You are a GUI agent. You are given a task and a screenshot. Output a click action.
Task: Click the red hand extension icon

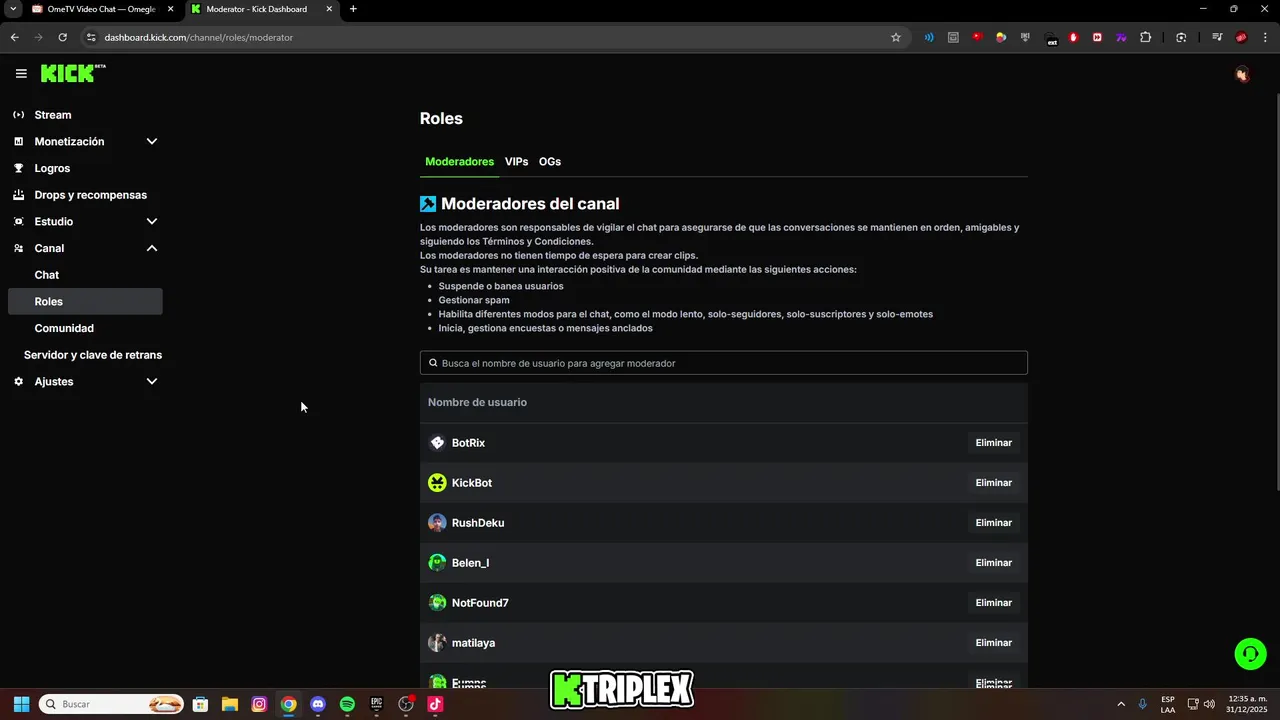(x=1073, y=37)
